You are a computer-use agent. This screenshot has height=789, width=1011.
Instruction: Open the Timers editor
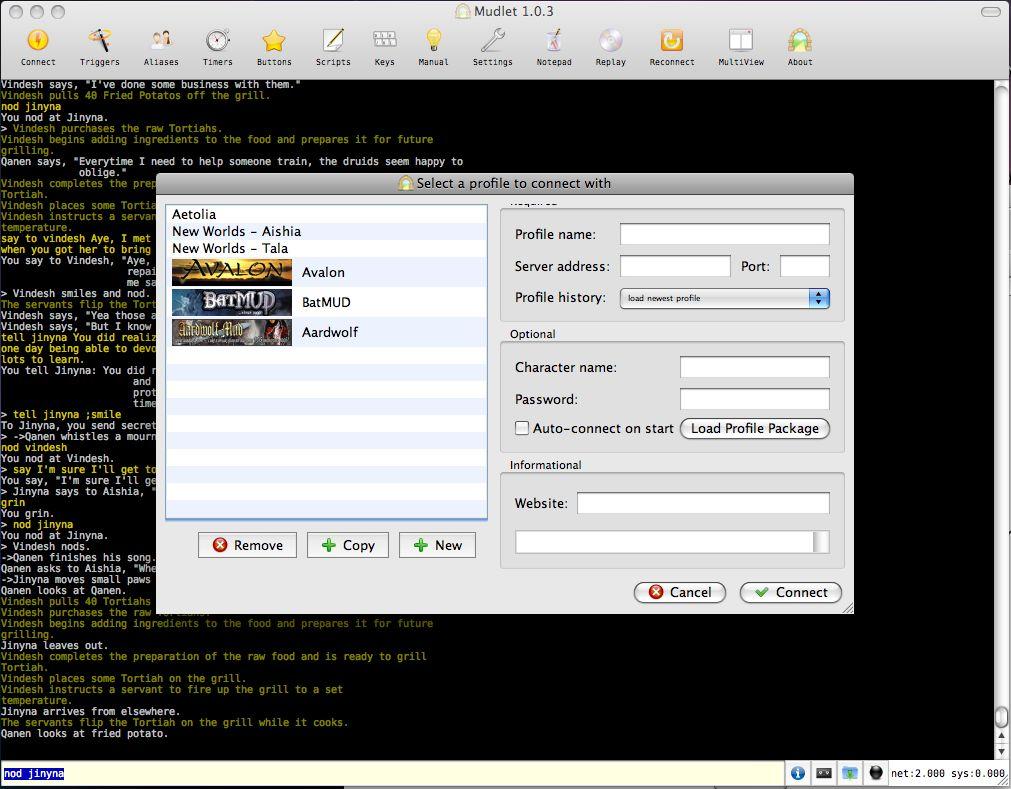(x=218, y=41)
